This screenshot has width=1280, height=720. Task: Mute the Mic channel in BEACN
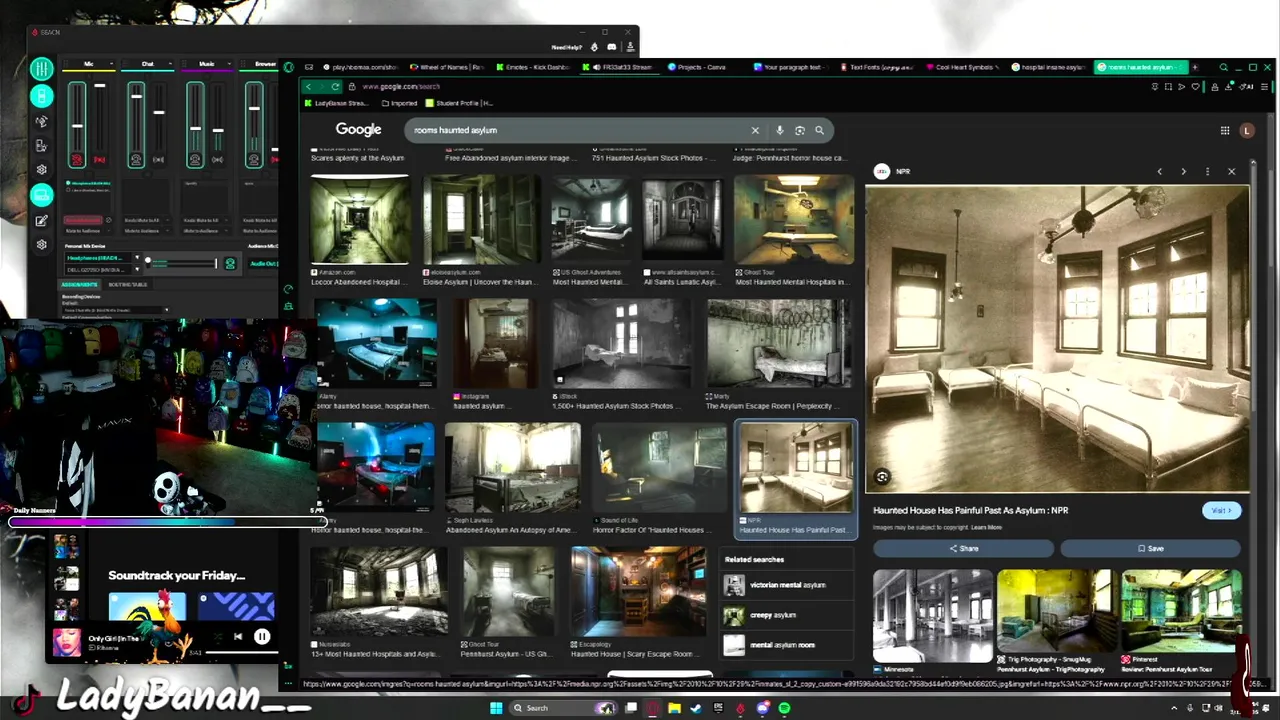pyautogui.click(x=77, y=159)
